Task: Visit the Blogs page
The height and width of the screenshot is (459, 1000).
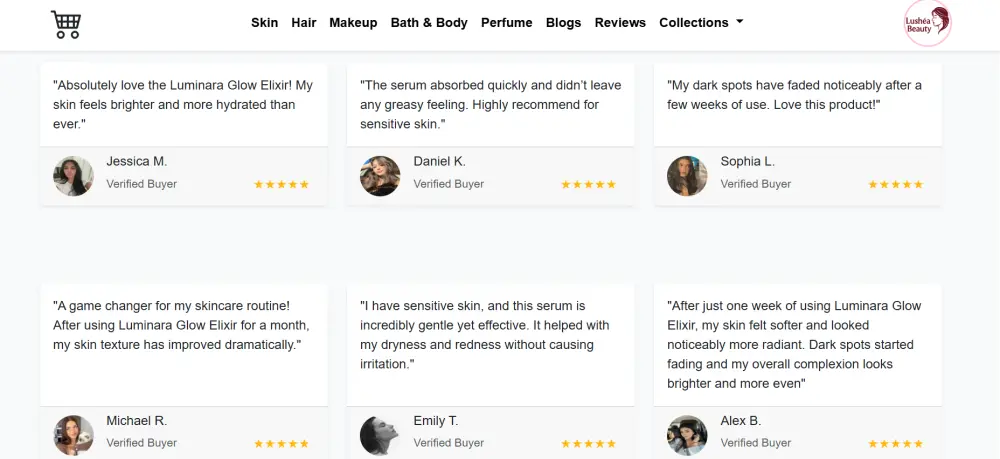Action: 563,22
